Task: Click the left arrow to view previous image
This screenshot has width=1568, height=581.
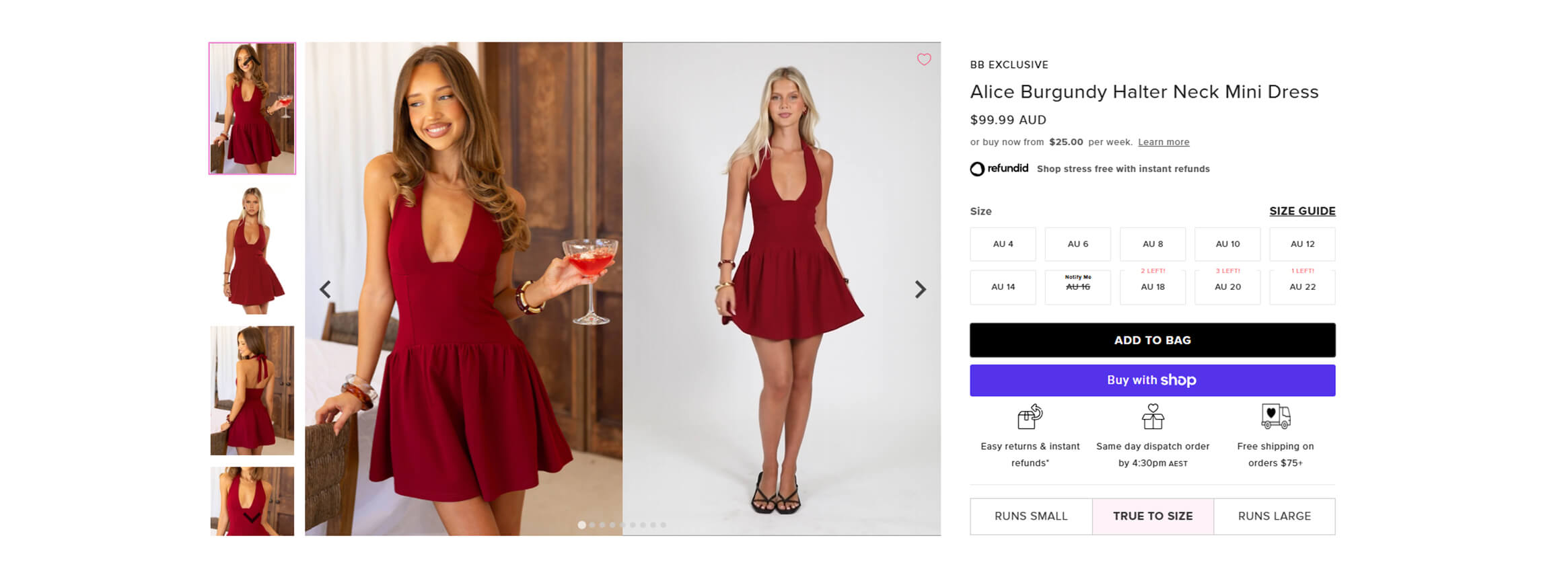Action: 326,288
